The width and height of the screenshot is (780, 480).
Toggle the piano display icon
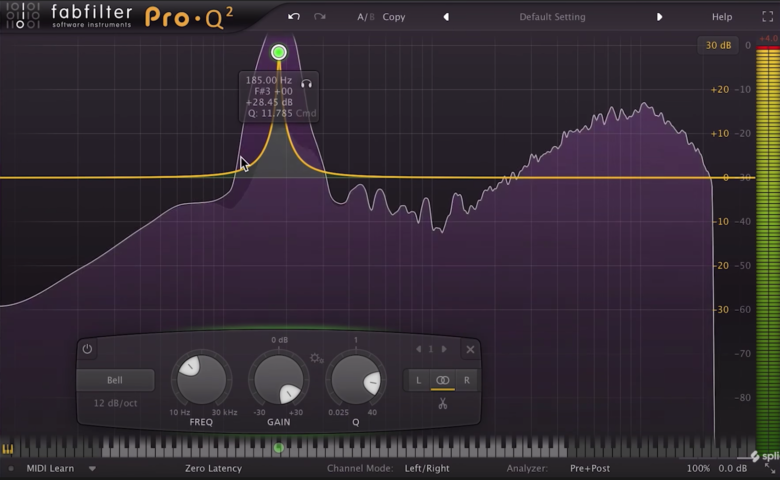pos(8,449)
